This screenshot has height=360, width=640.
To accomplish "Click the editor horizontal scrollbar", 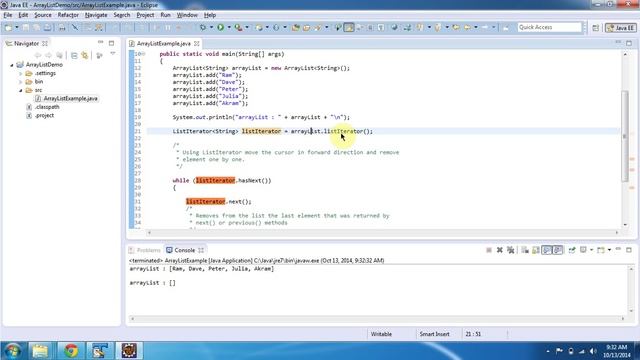I will click(x=383, y=233).
